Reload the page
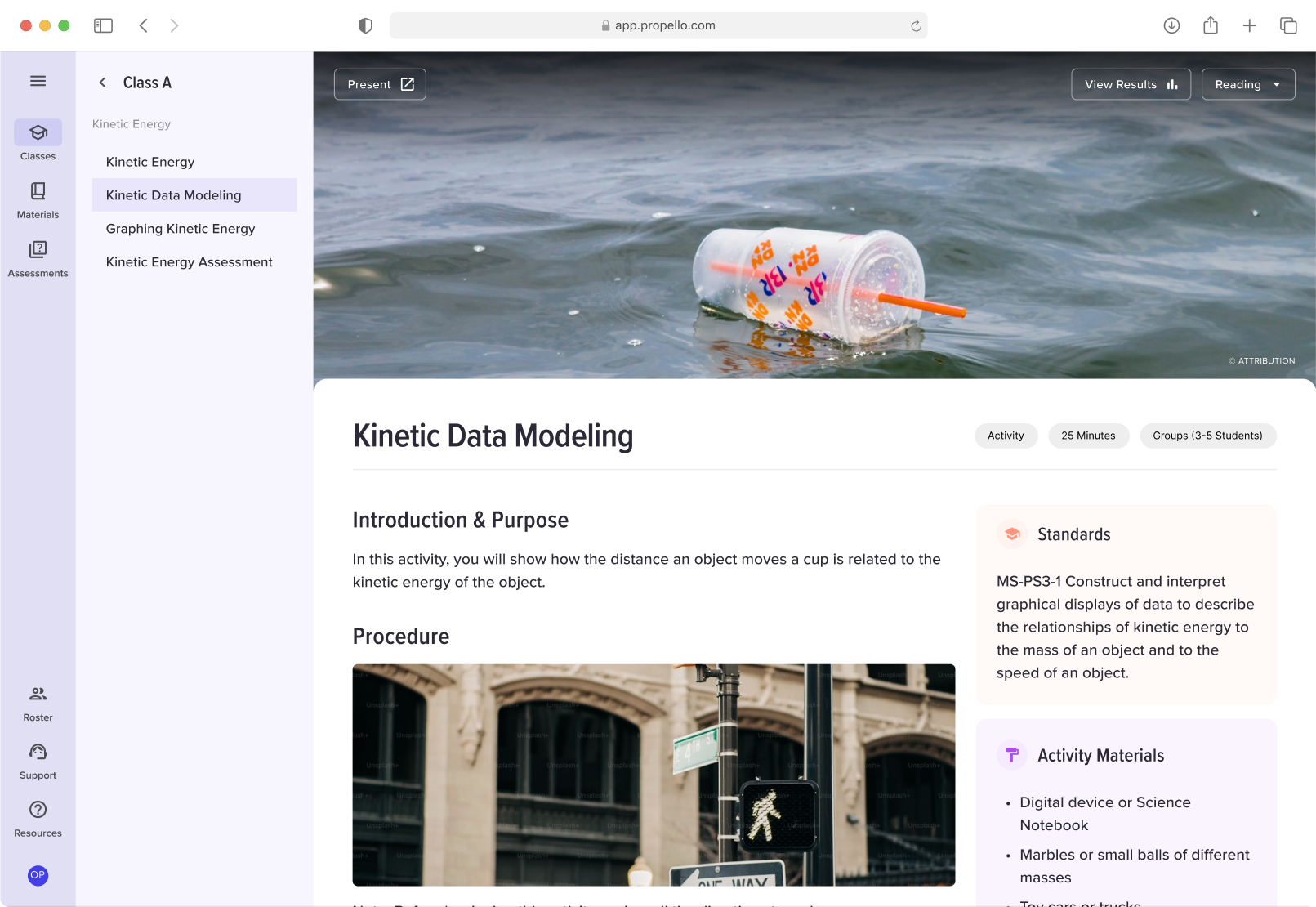Viewport: 1316px width, 907px height. (x=916, y=25)
